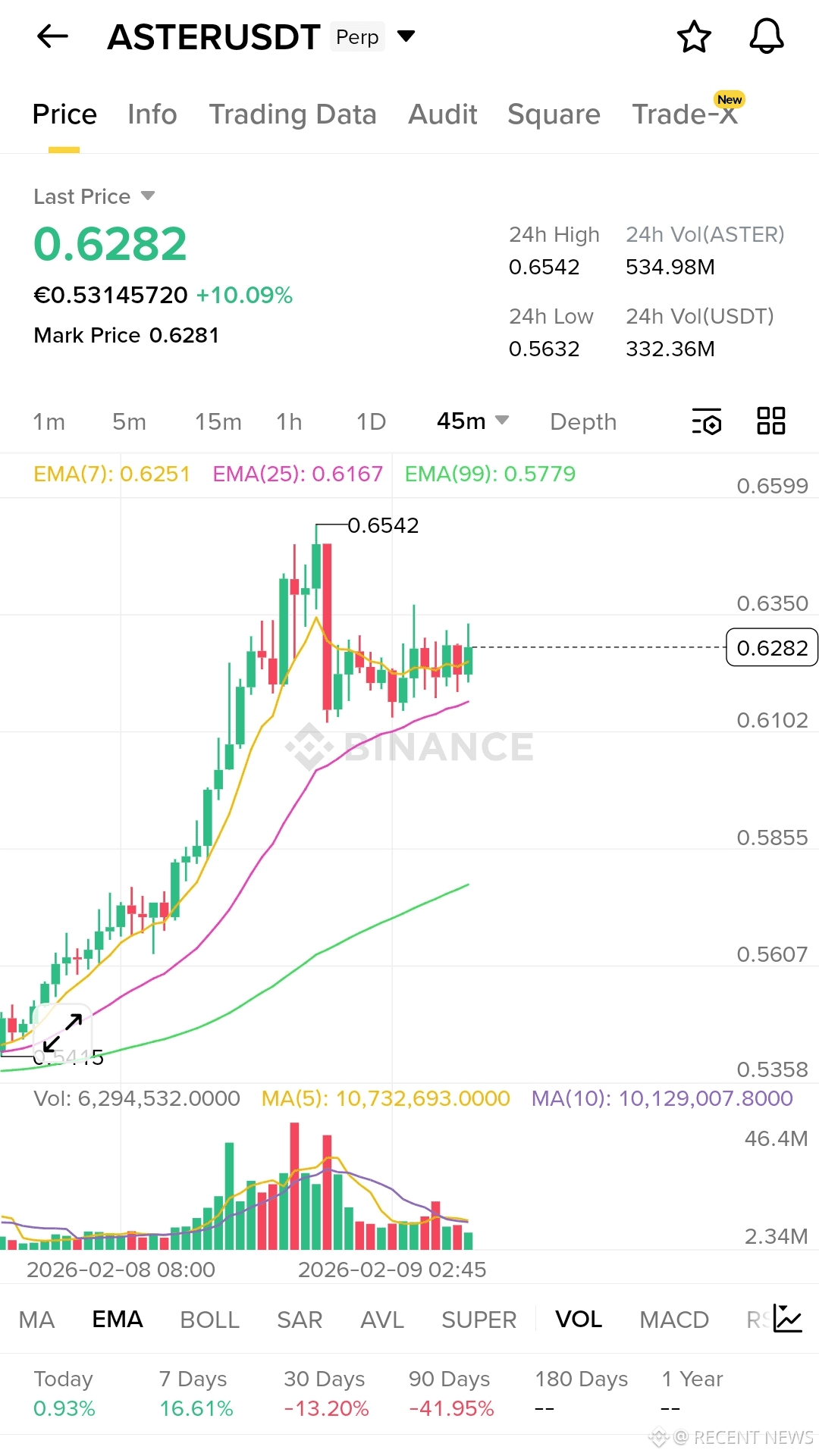Select the 15m timeframe
This screenshot has width=819, height=1456.
[x=218, y=421]
